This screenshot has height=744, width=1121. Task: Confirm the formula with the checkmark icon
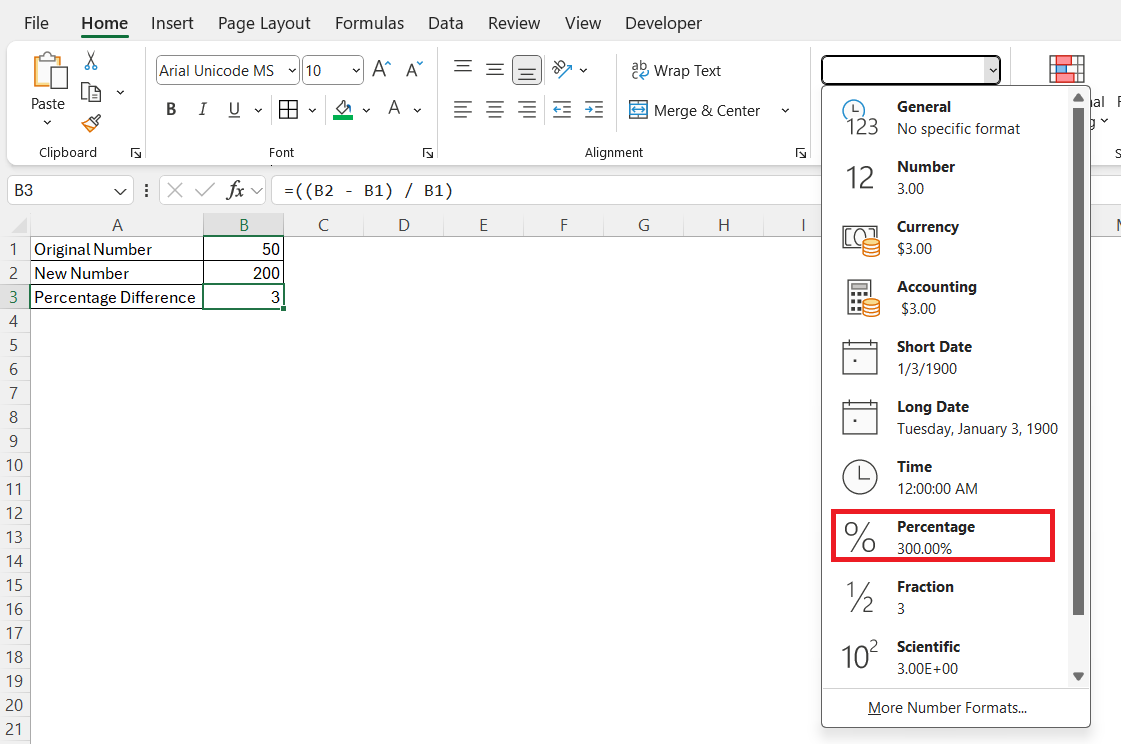(x=204, y=190)
